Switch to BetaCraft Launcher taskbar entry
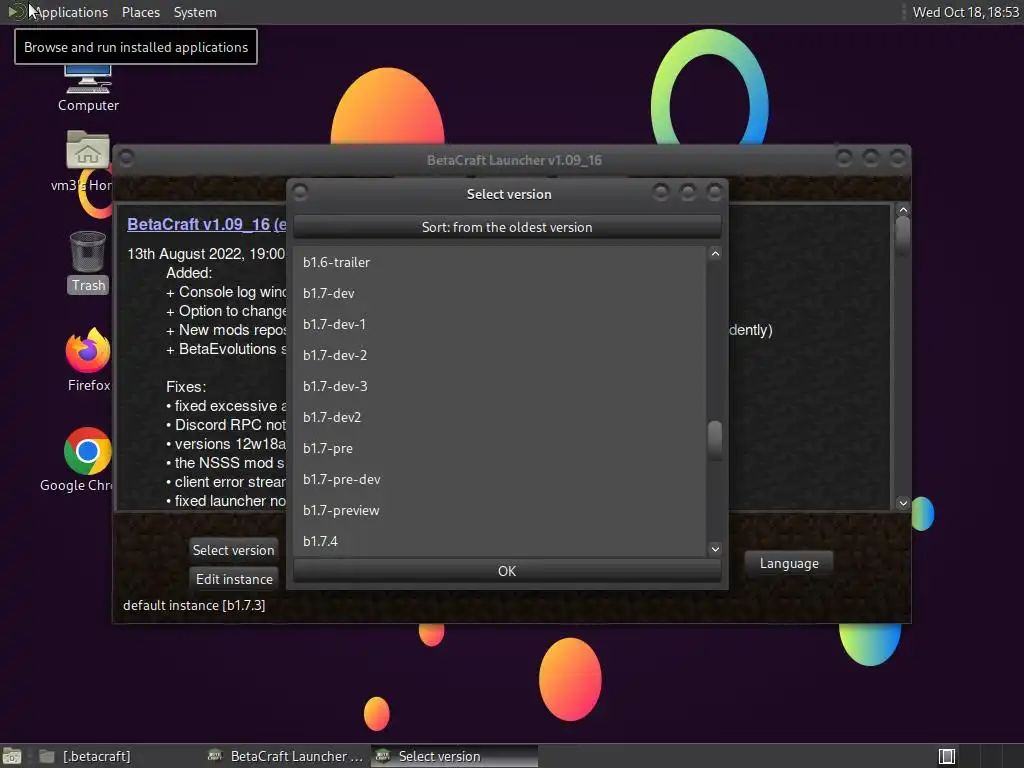This screenshot has width=1024, height=768. [x=285, y=756]
